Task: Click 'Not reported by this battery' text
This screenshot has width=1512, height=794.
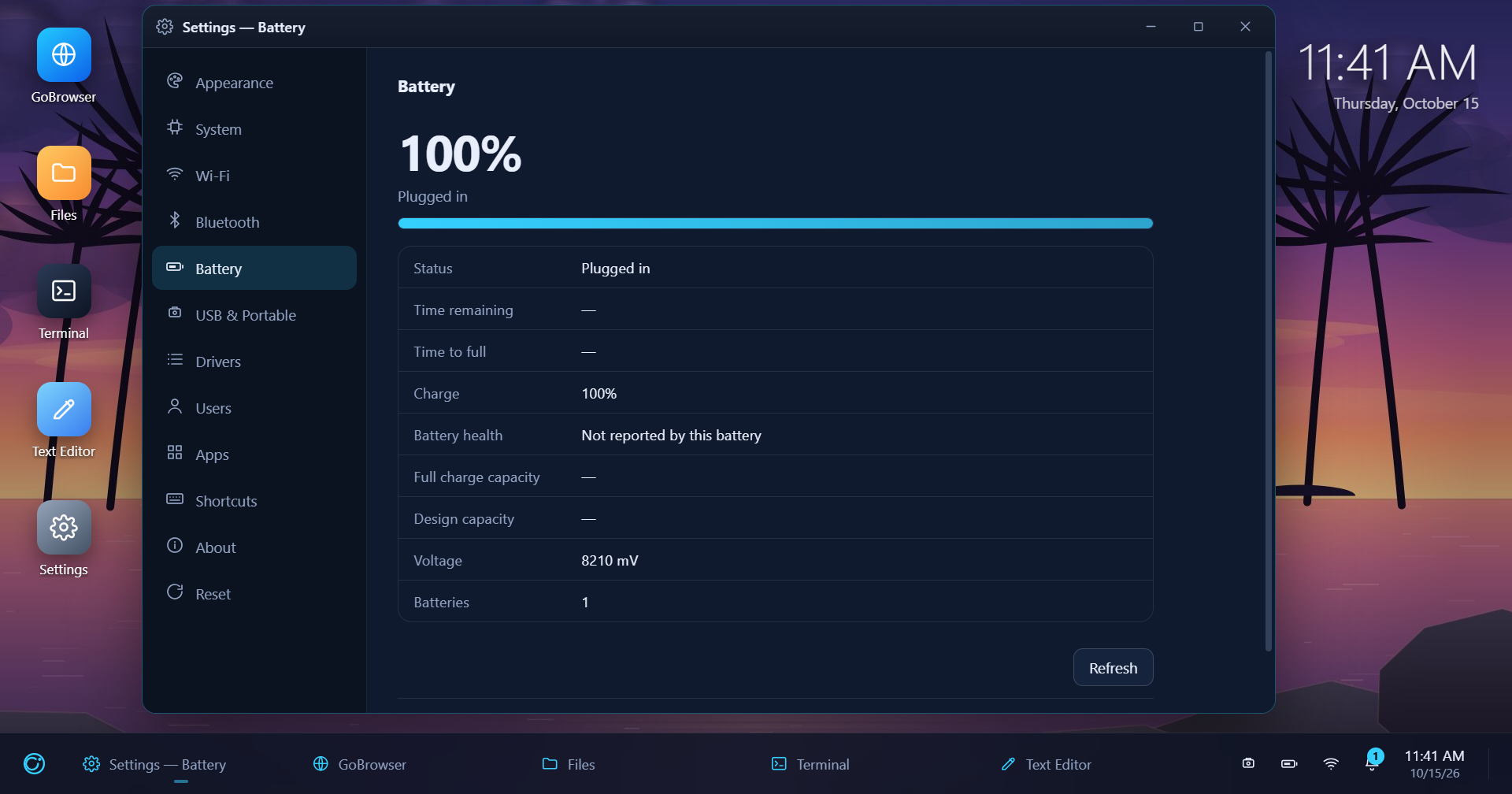Action: pos(671,436)
